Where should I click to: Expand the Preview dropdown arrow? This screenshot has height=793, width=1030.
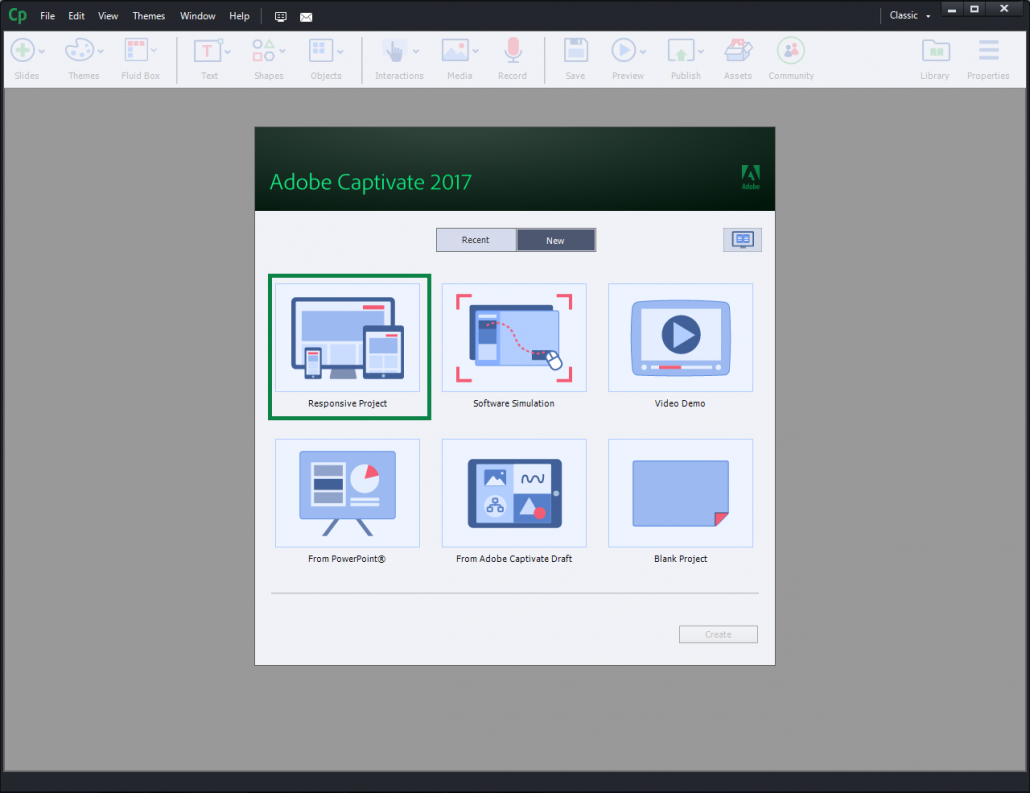click(643, 51)
